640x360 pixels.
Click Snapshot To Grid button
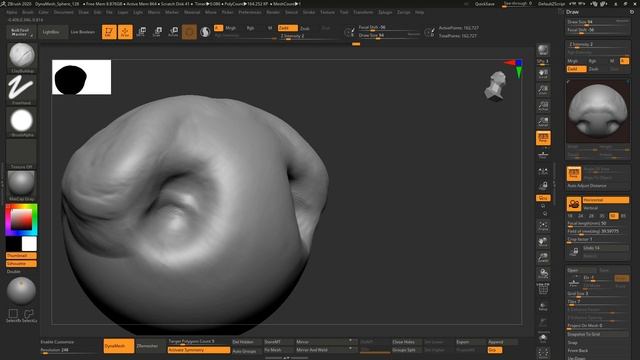597,334
